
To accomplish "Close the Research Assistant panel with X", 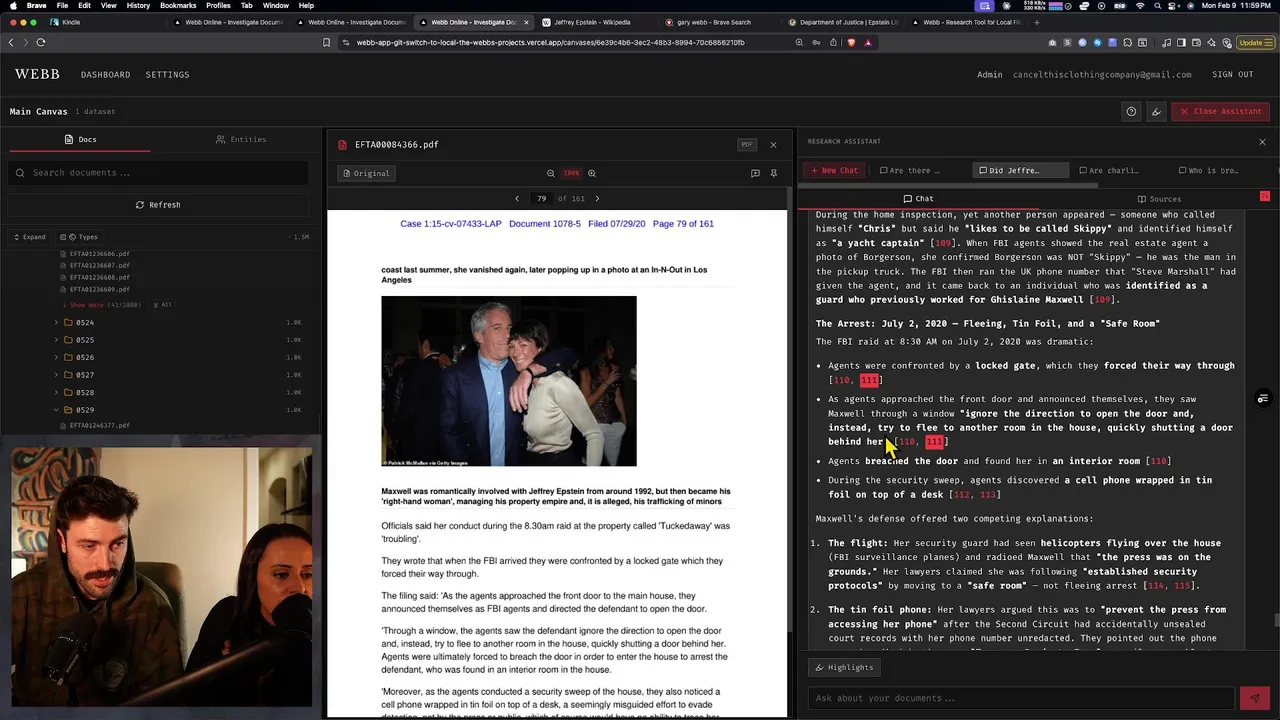I will (x=1262, y=141).
